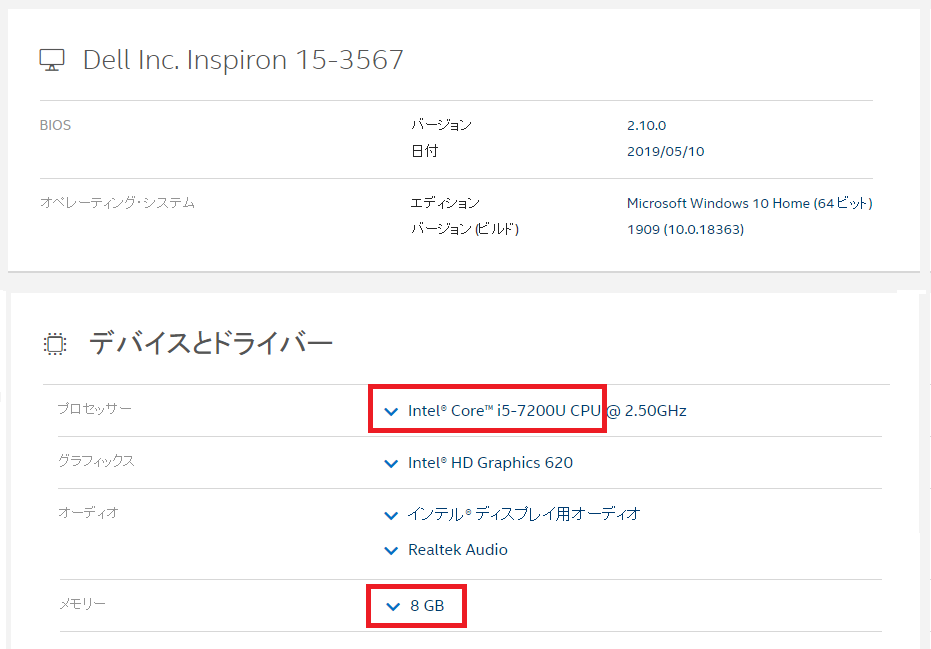The image size is (931, 649).
Task: Click the build value 1909 (10.0.18363)
Action: point(685,229)
